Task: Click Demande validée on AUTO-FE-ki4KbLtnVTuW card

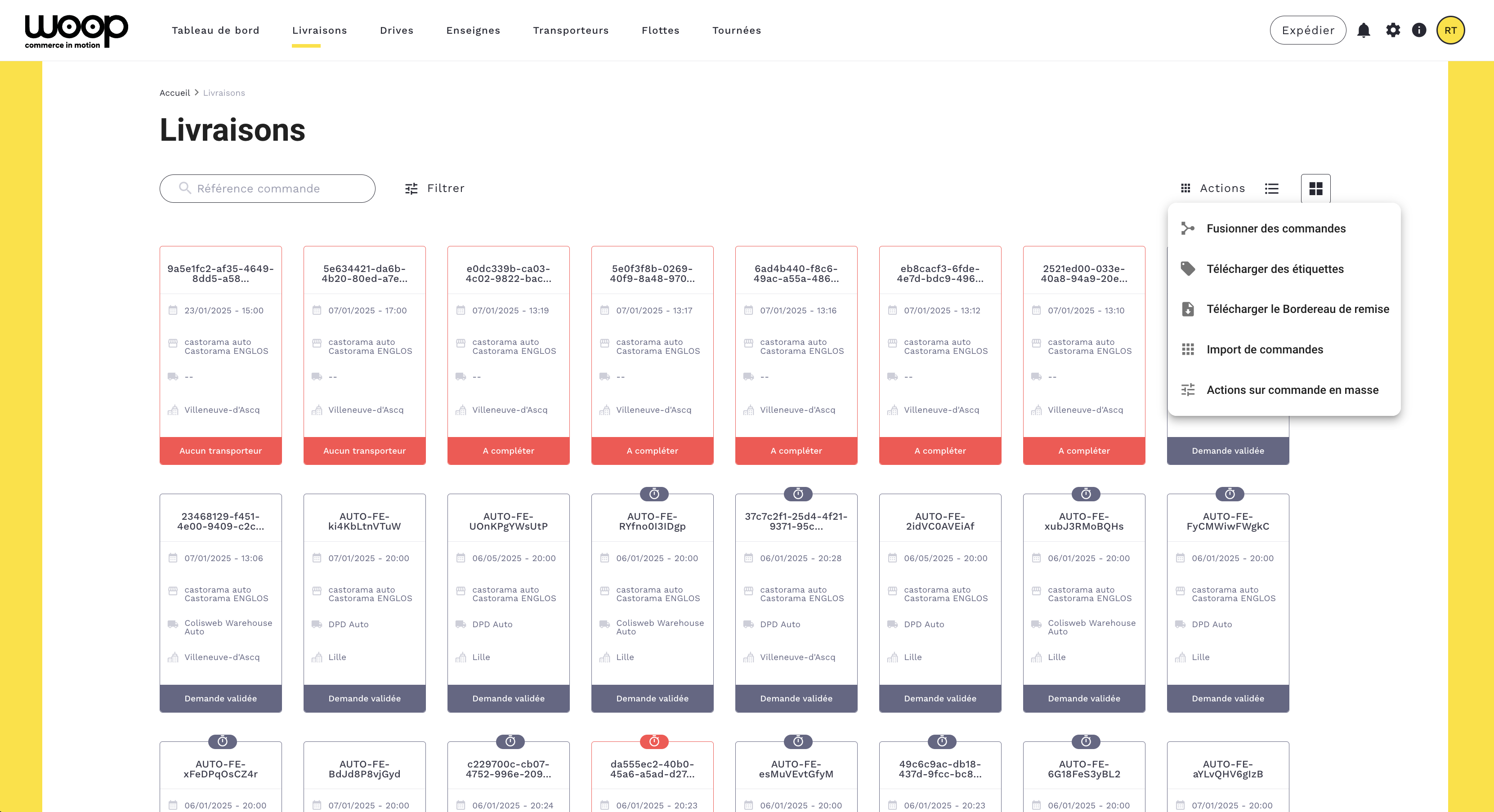Action: (364, 698)
